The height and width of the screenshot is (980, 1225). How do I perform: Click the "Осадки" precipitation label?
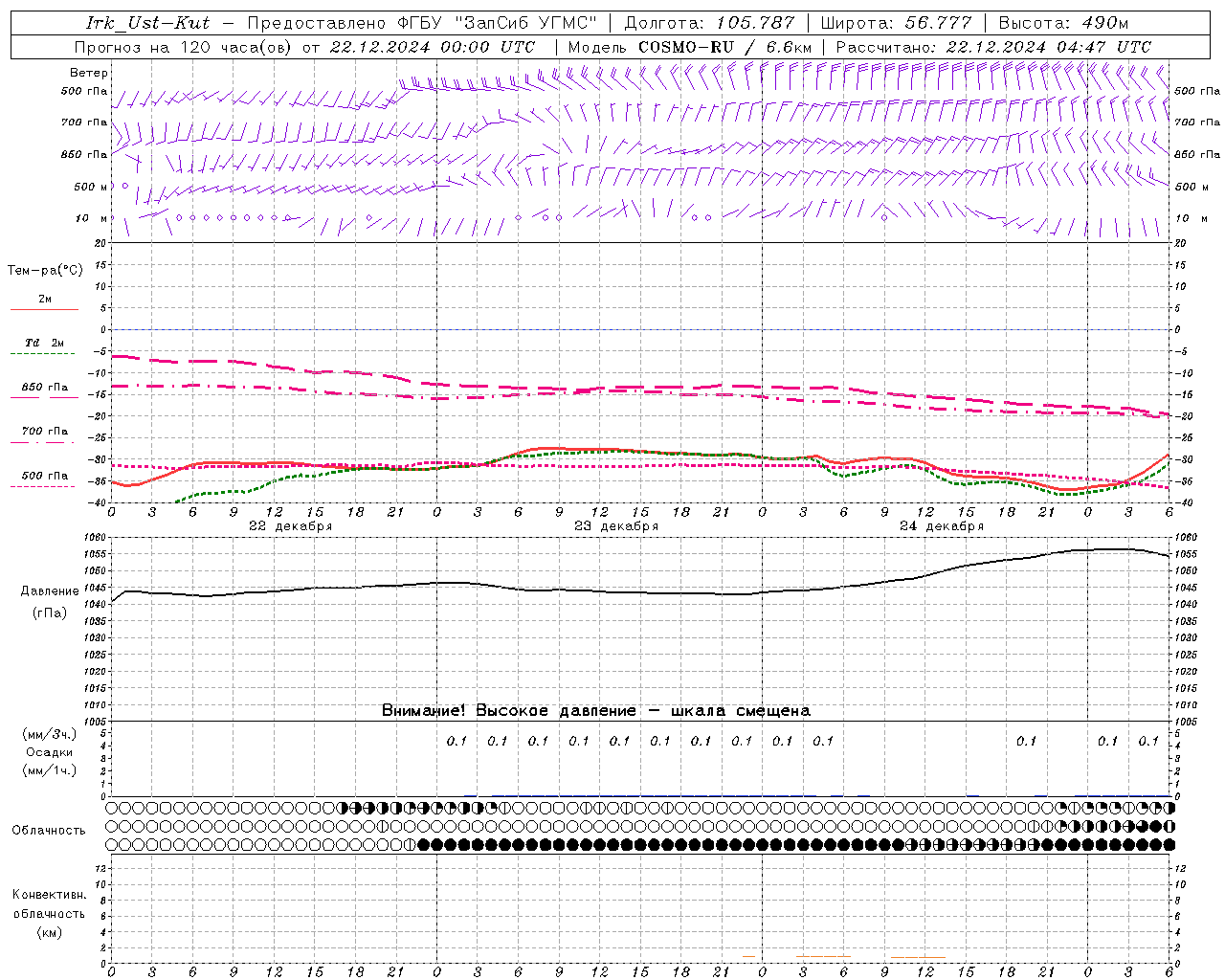point(50,752)
